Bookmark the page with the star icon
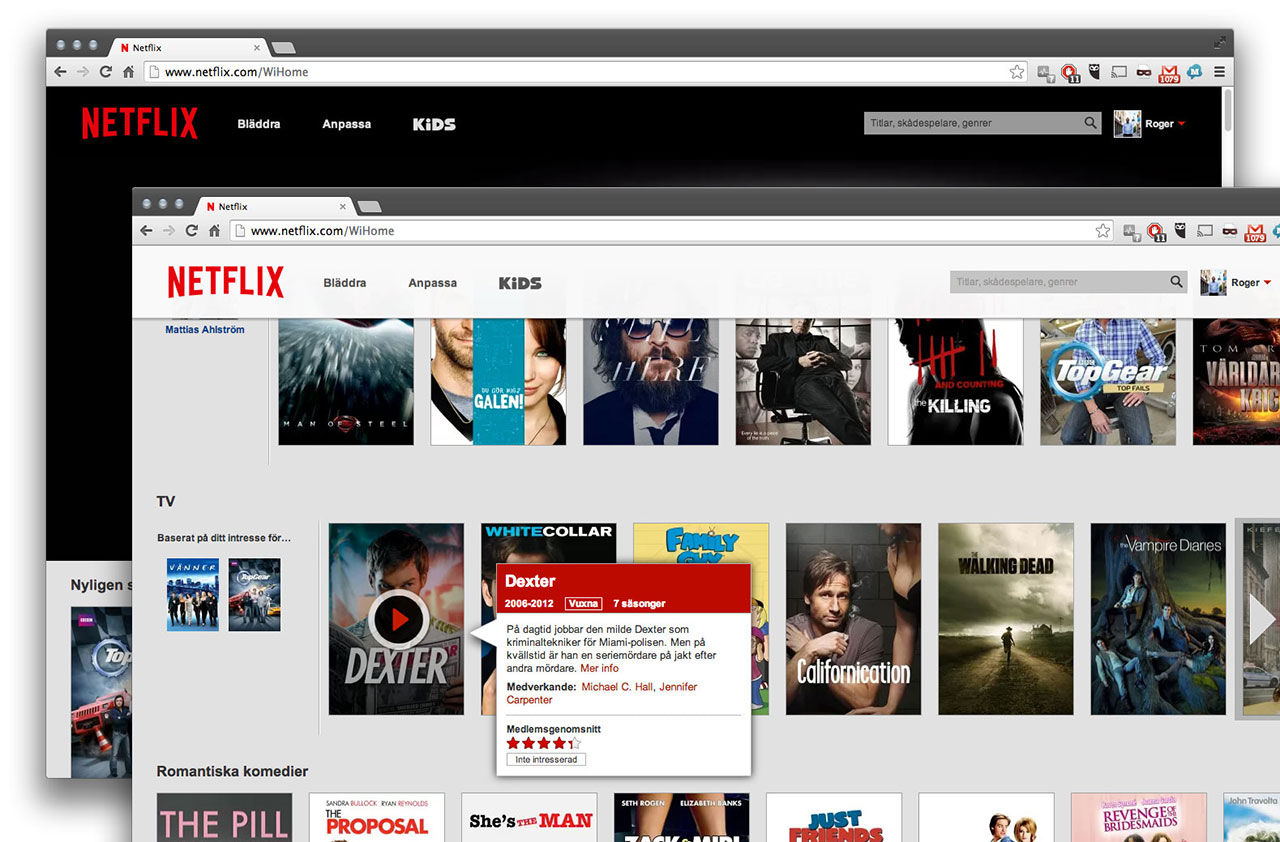This screenshot has width=1280, height=842. coord(1103,230)
